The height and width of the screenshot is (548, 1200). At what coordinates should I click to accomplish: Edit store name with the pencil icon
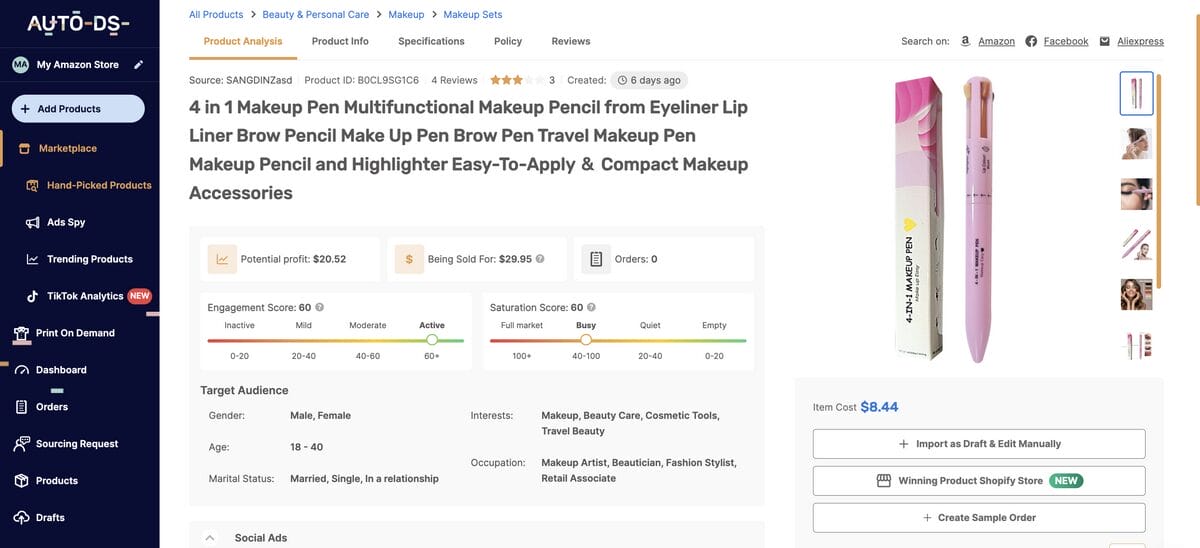tap(138, 65)
